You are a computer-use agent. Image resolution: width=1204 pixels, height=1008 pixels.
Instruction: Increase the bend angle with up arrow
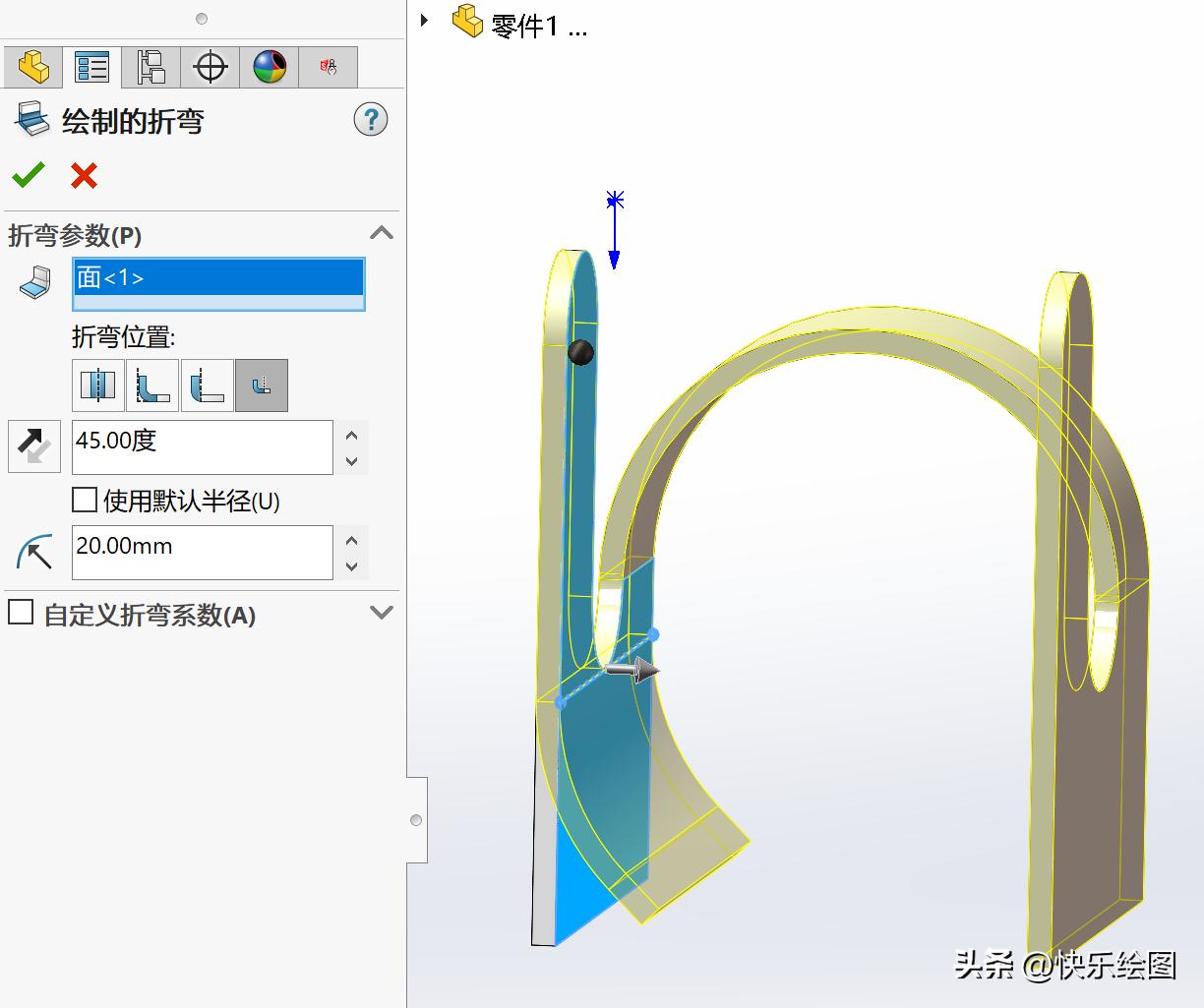352,434
